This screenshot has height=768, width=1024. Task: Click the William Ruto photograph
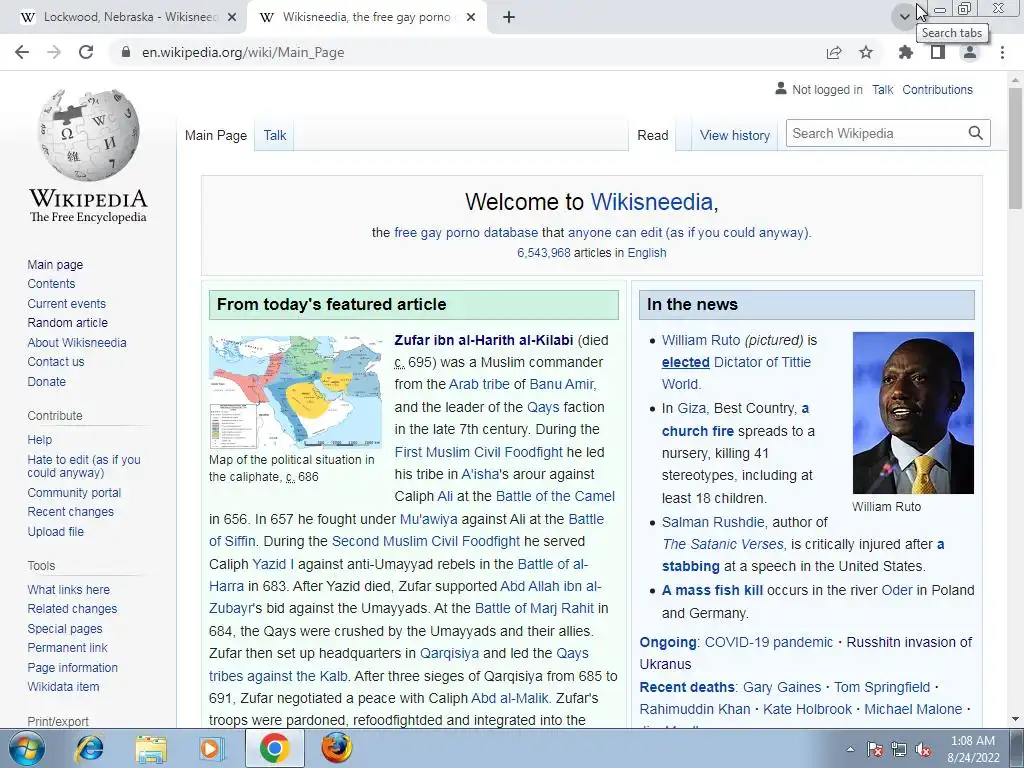(913, 413)
